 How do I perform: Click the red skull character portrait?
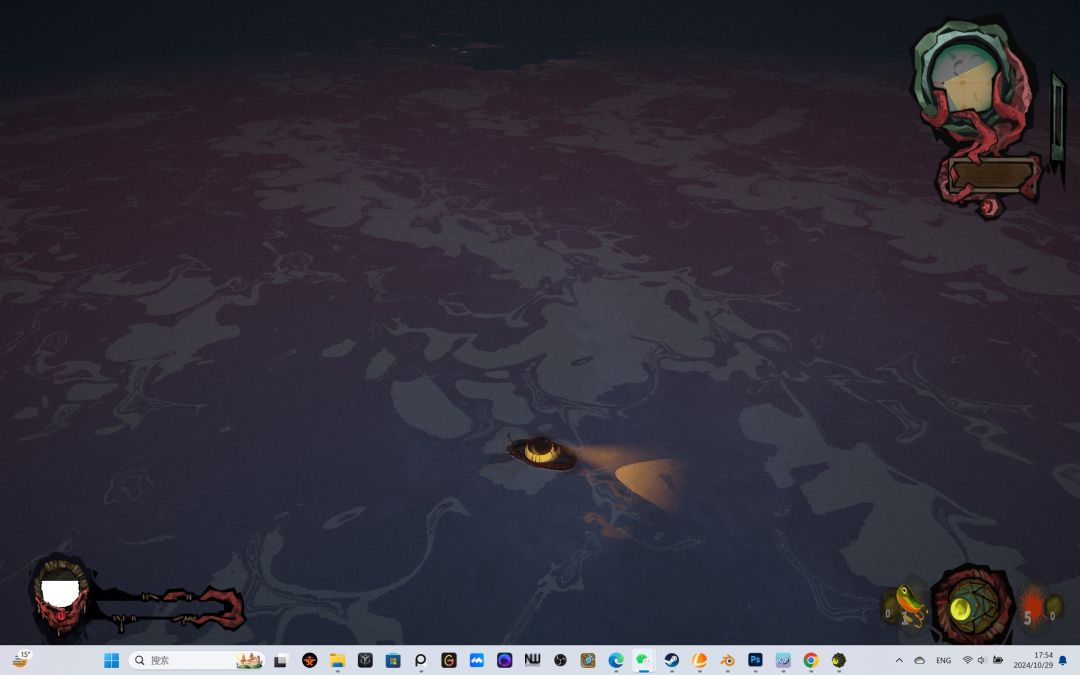[61, 598]
